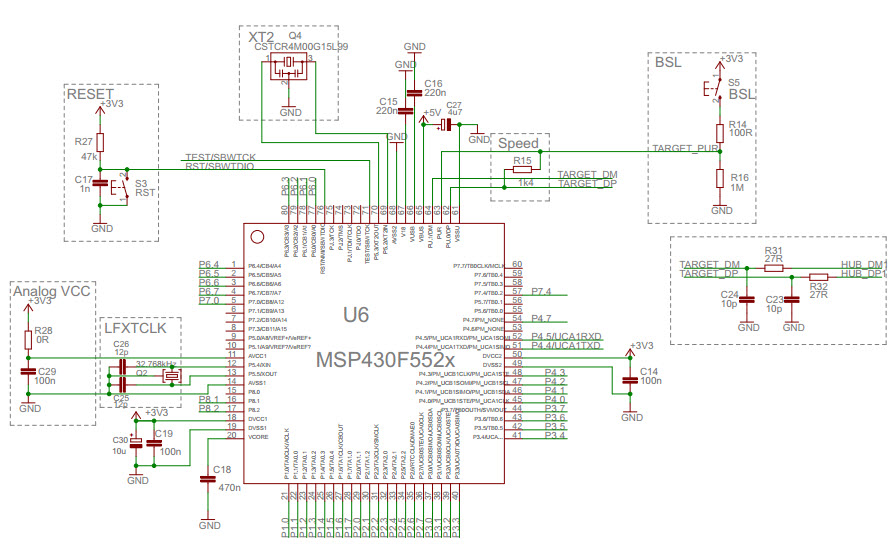Click the P4.4/UCA1TXD net label
893x544 pixels.
point(566,346)
